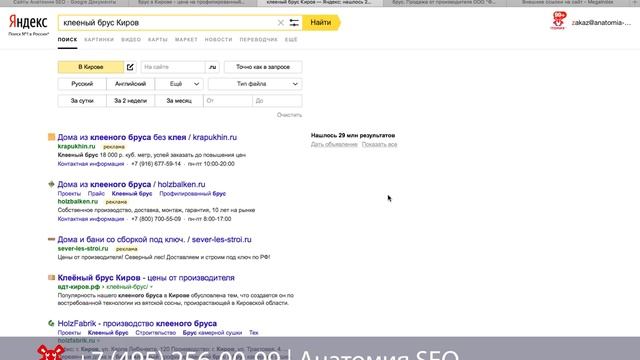Click the Очистить filters link

pos(289,115)
